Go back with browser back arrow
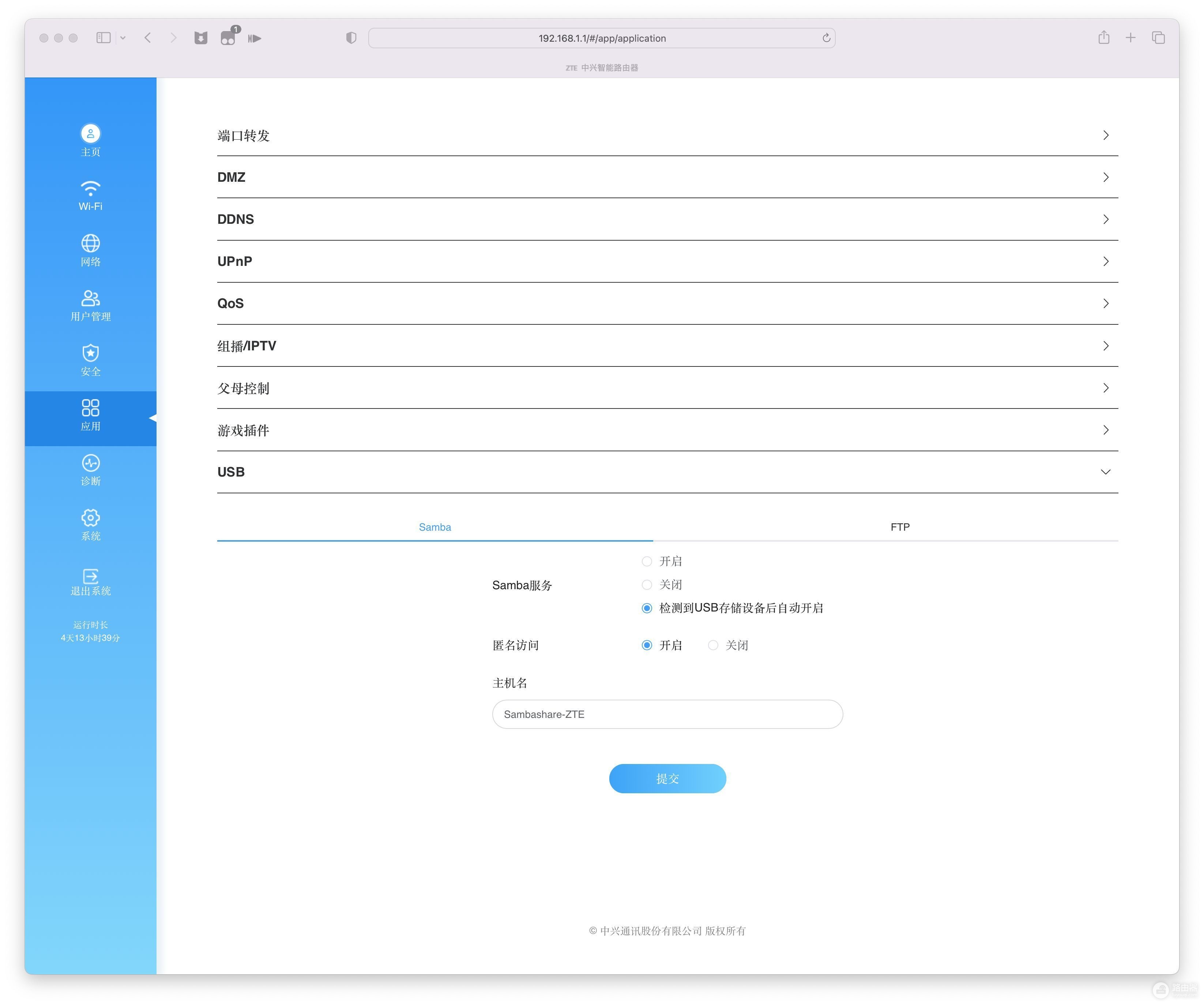 (148, 38)
